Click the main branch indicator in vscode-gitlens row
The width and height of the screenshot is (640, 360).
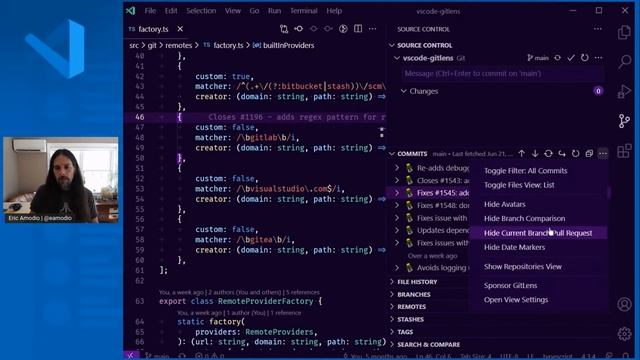click(x=538, y=58)
